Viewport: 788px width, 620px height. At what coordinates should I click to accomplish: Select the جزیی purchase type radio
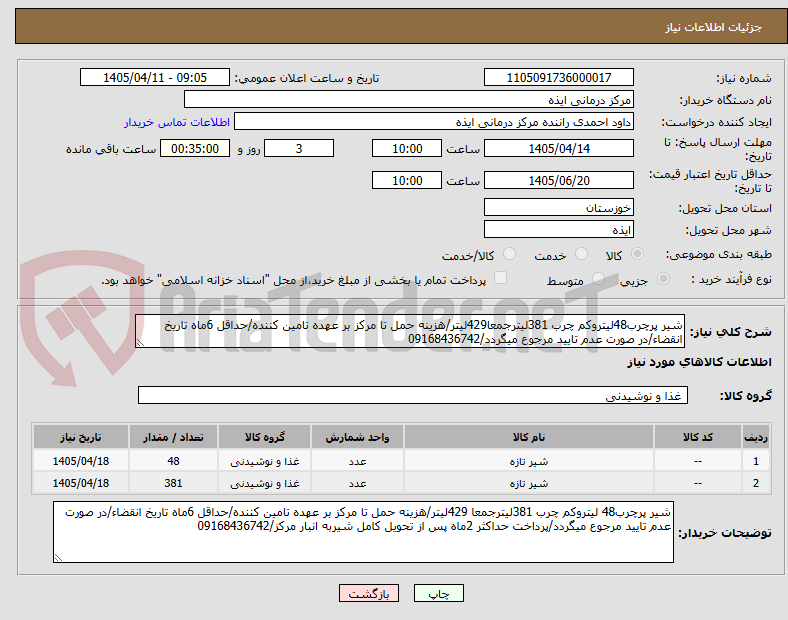coord(663,278)
